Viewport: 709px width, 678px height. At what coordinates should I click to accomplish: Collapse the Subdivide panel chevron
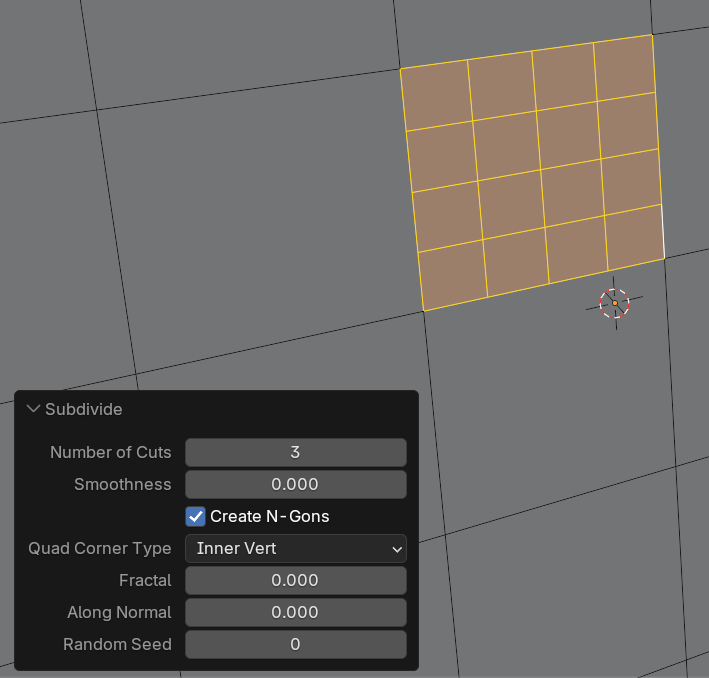click(x=33, y=409)
